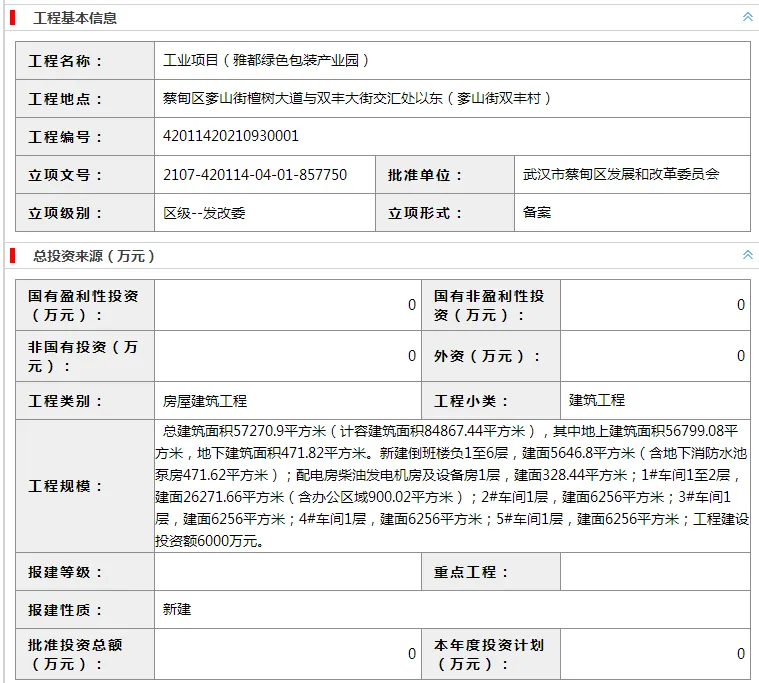This screenshot has height=683, width=759.
Task: Select project name 工业项目（雅都绿色包装产业园）
Action: tap(266, 61)
